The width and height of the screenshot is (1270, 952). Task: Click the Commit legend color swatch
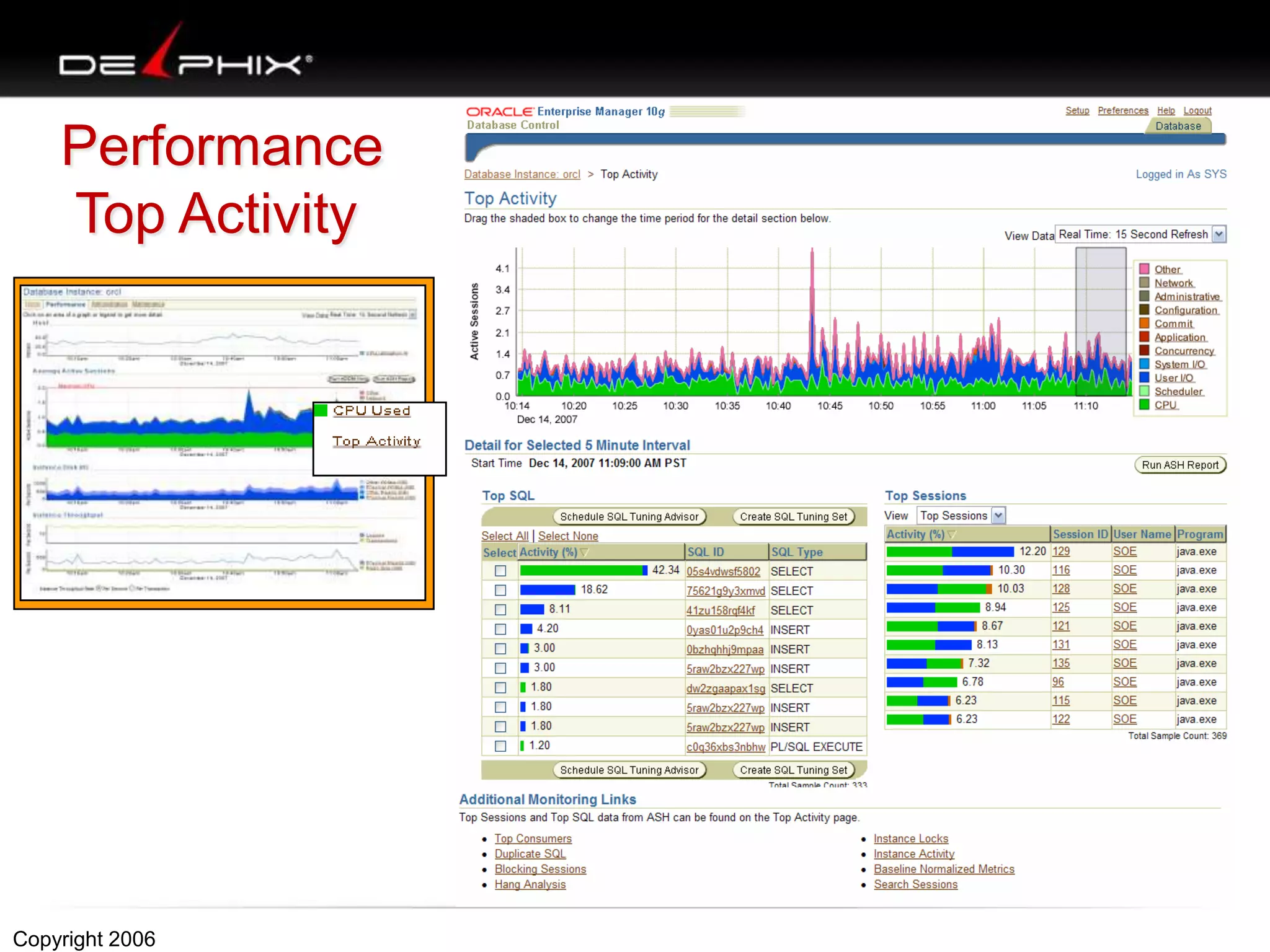(1144, 324)
